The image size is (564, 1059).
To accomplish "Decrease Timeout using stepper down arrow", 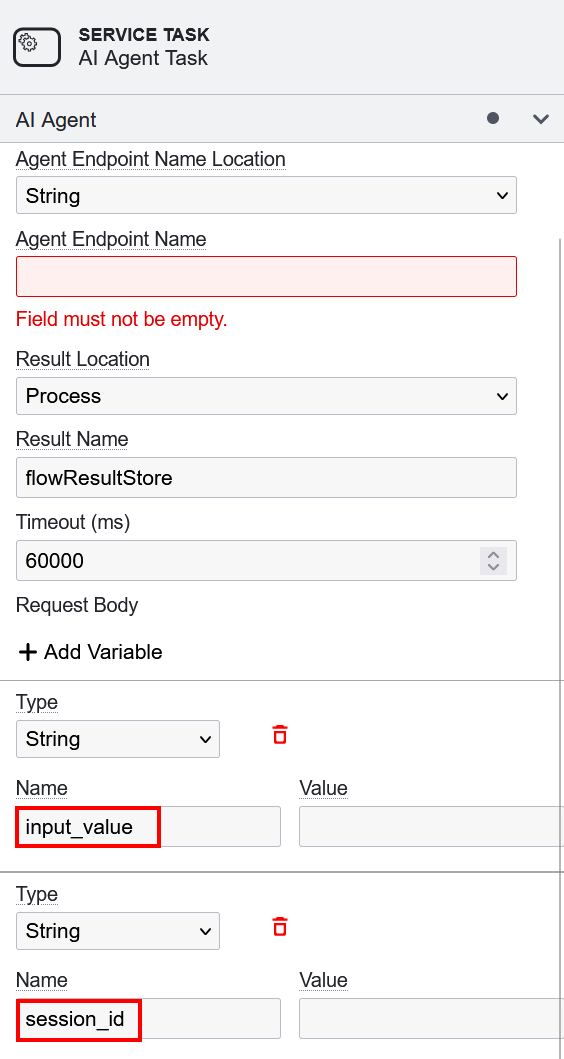I will (x=493, y=567).
